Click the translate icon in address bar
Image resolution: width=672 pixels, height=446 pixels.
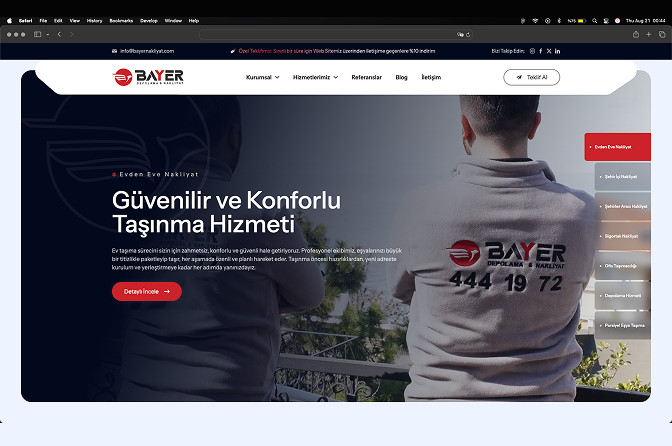460,34
